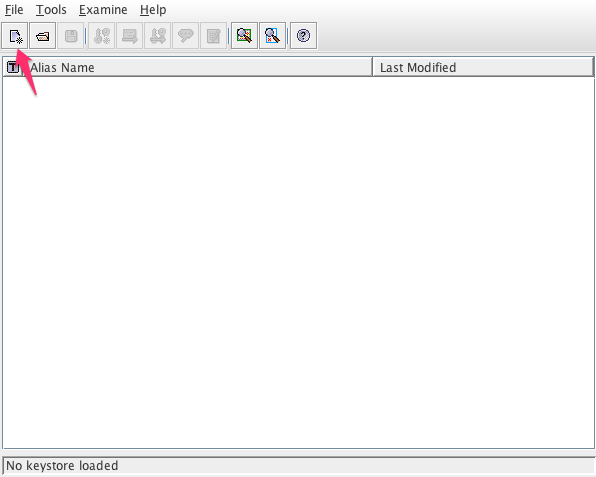The image size is (596, 477).
Task: Open the Examine menu
Action: click(x=103, y=10)
